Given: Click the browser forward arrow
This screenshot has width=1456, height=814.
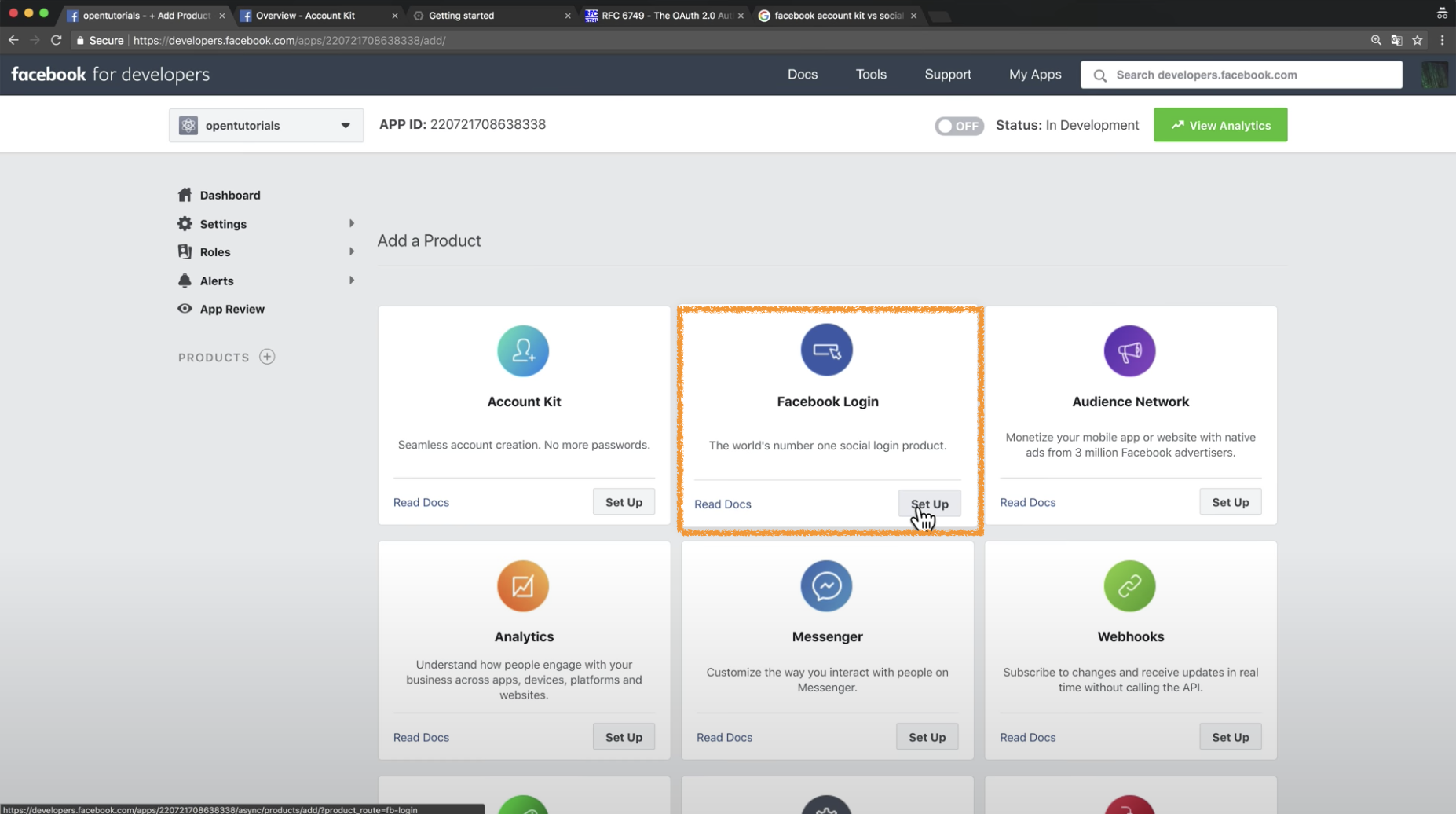Looking at the screenshot, I should 35,40.
